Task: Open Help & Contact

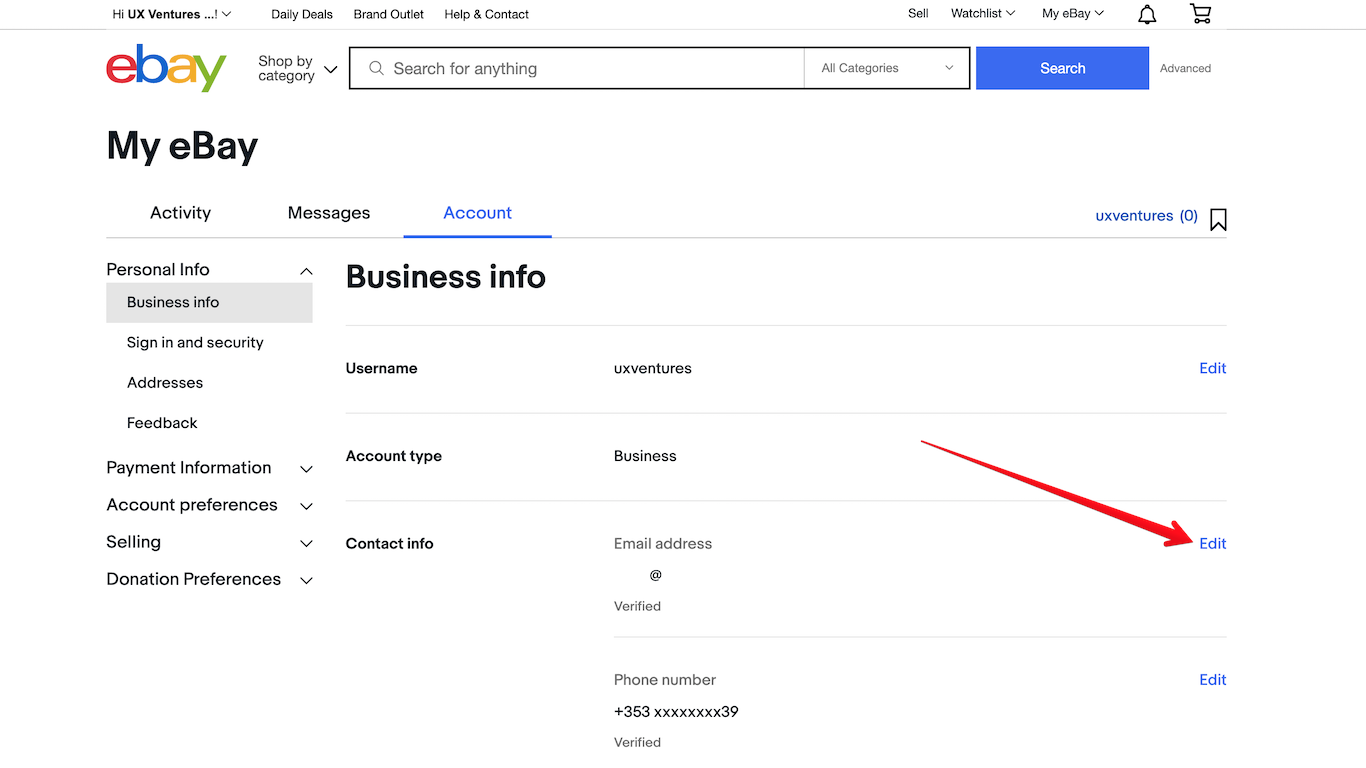Action: tap(487, 14)
